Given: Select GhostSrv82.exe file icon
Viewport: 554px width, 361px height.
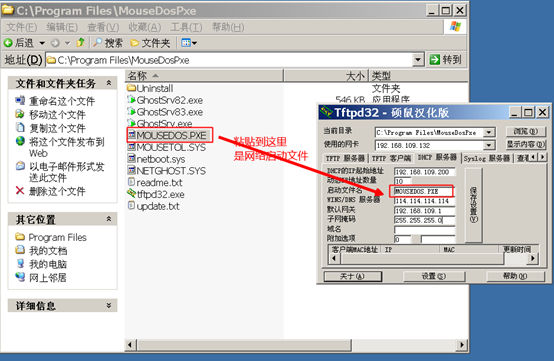Looking at the screenshot, I should (x=131, y=100).
